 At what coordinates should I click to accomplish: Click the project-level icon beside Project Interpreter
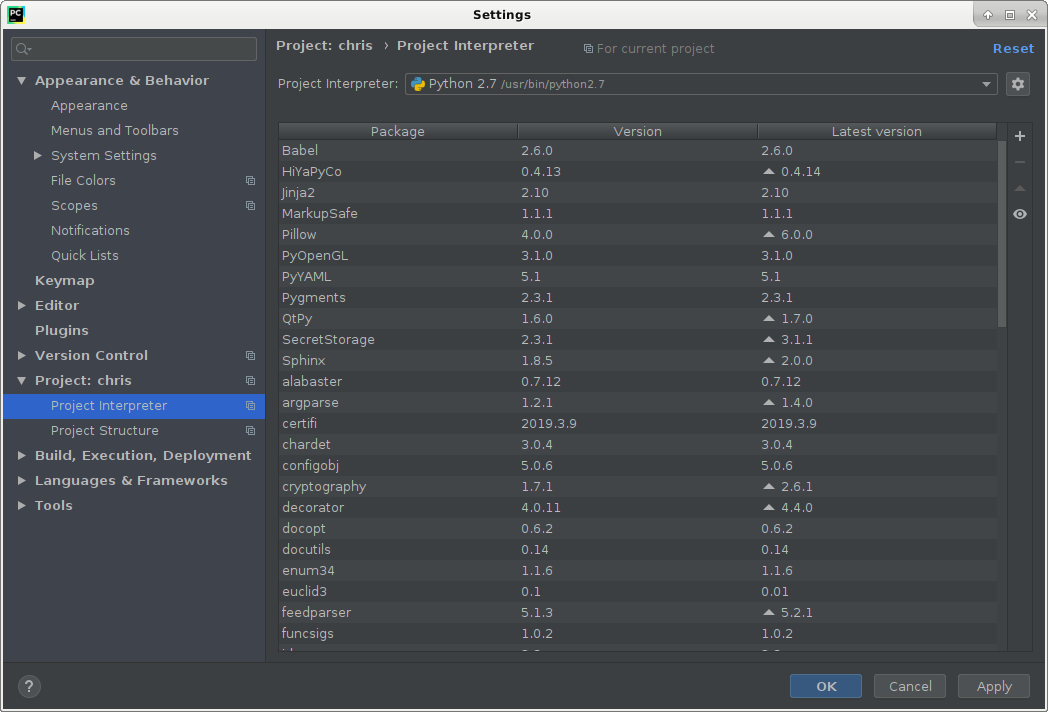(x=251, y=406)
